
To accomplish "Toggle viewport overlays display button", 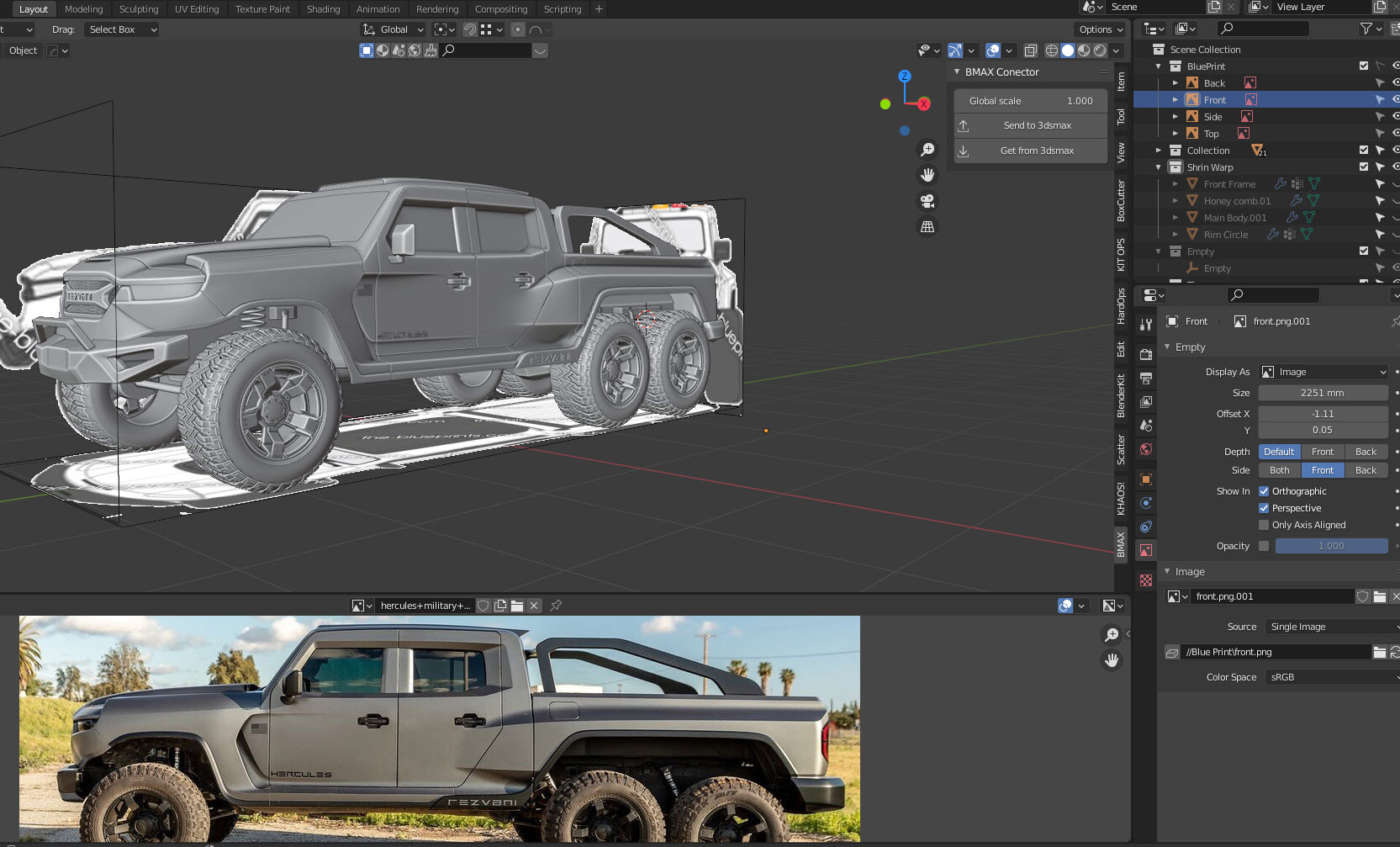I will point(993,50).
